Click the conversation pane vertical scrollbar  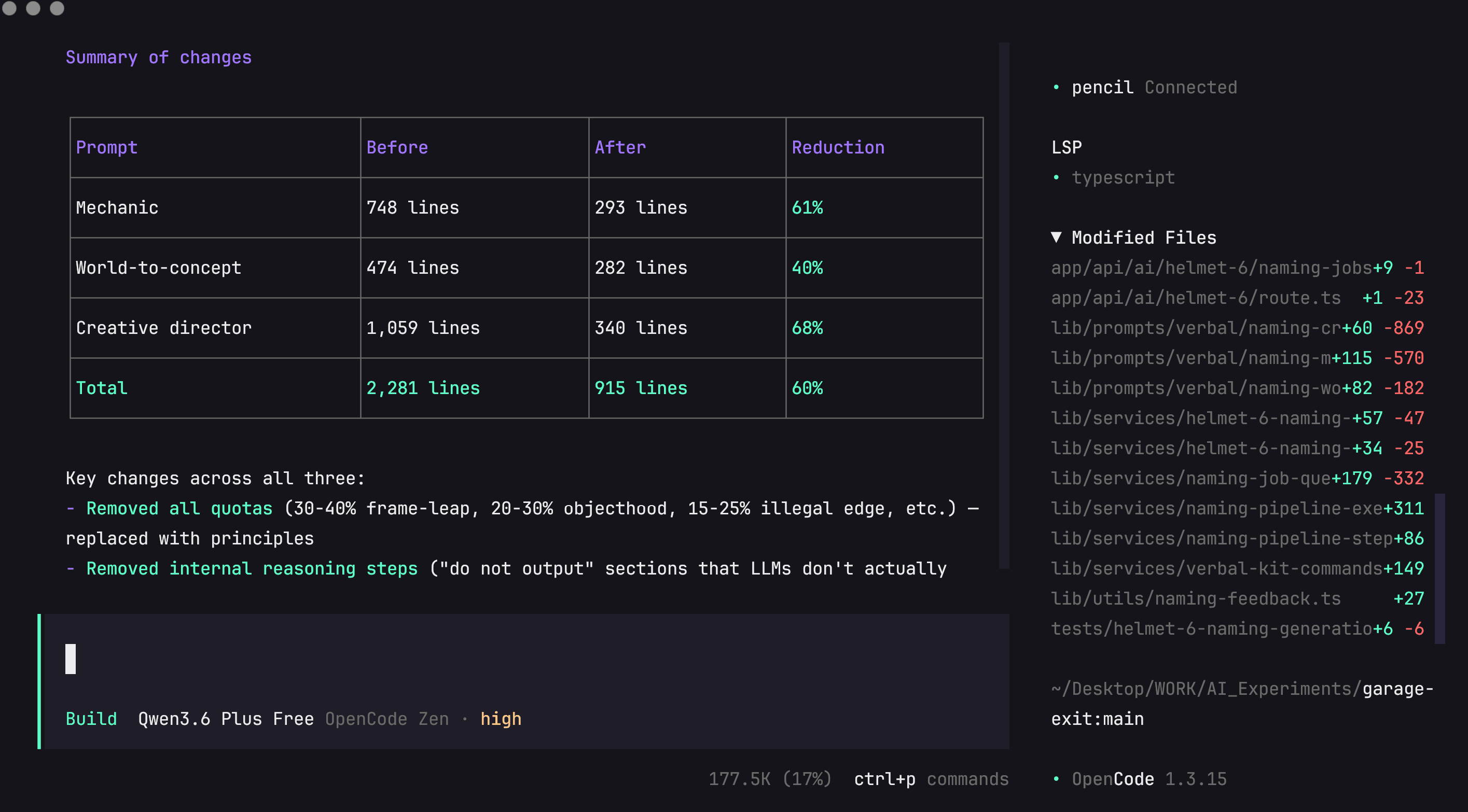(1004, 305)
